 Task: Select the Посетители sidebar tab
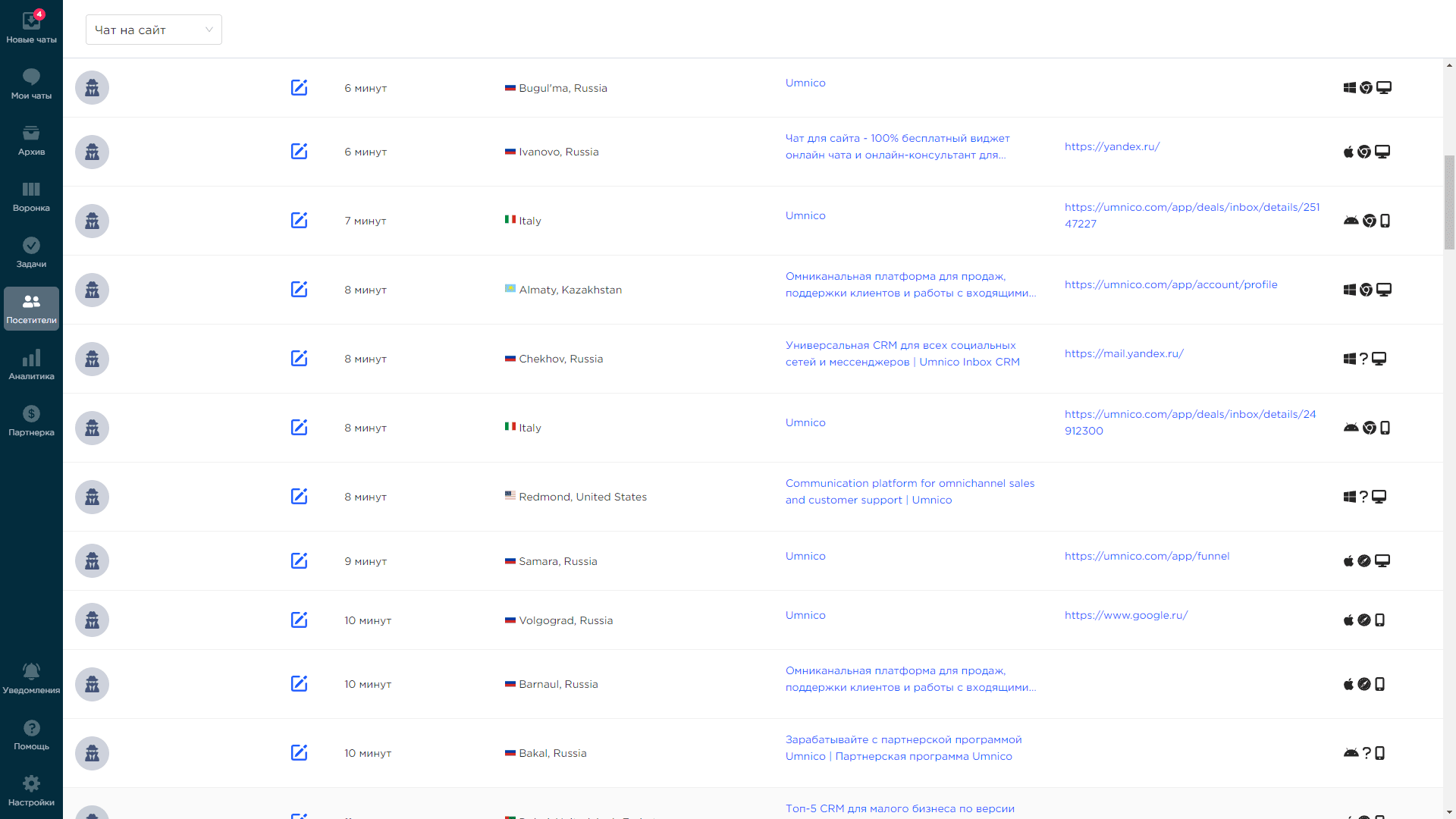(31, 308)
